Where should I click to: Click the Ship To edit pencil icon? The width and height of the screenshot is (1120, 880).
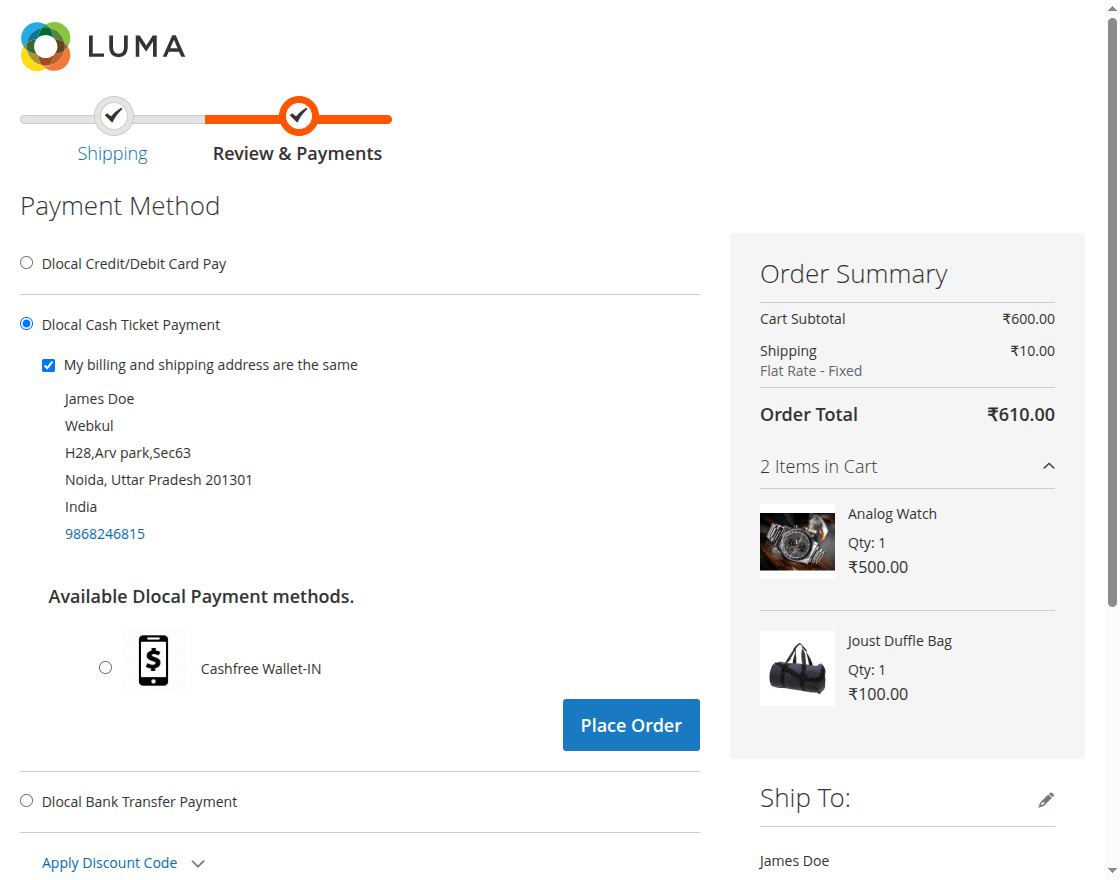[1046, 800]
